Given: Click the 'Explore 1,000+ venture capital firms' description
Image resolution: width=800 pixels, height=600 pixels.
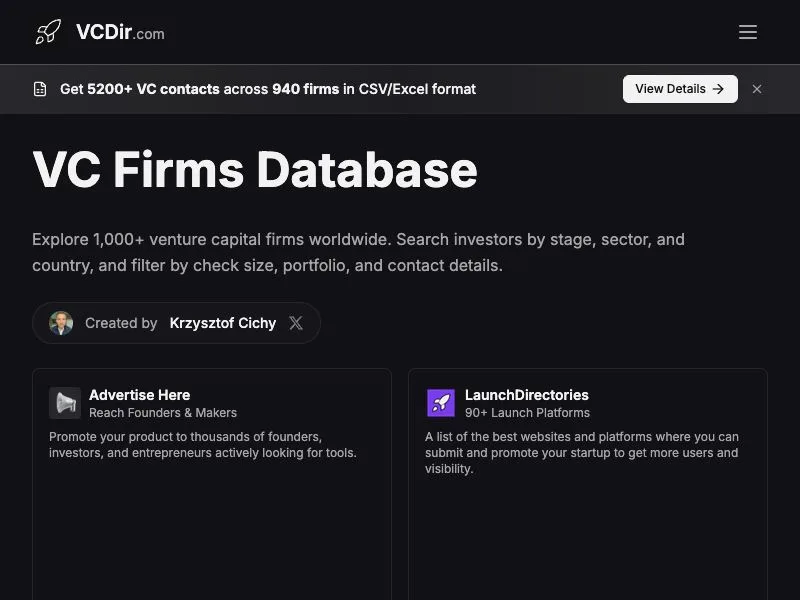Looking at the screenshot, I should pos(358,253).
